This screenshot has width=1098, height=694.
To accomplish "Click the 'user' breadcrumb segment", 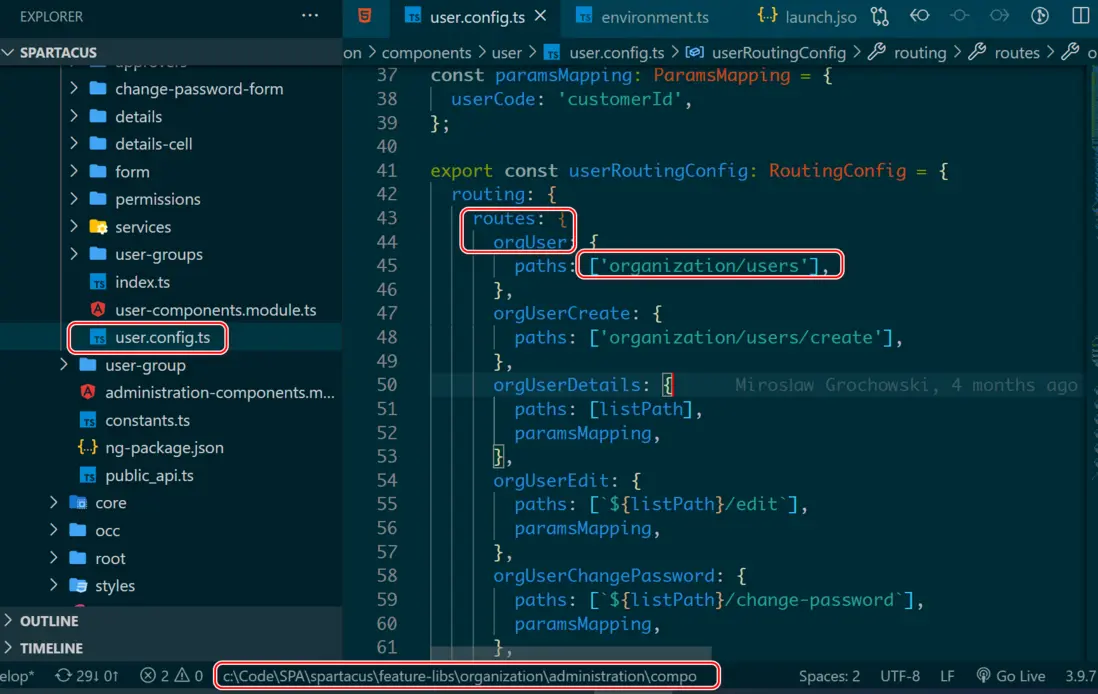I will 506,53.
